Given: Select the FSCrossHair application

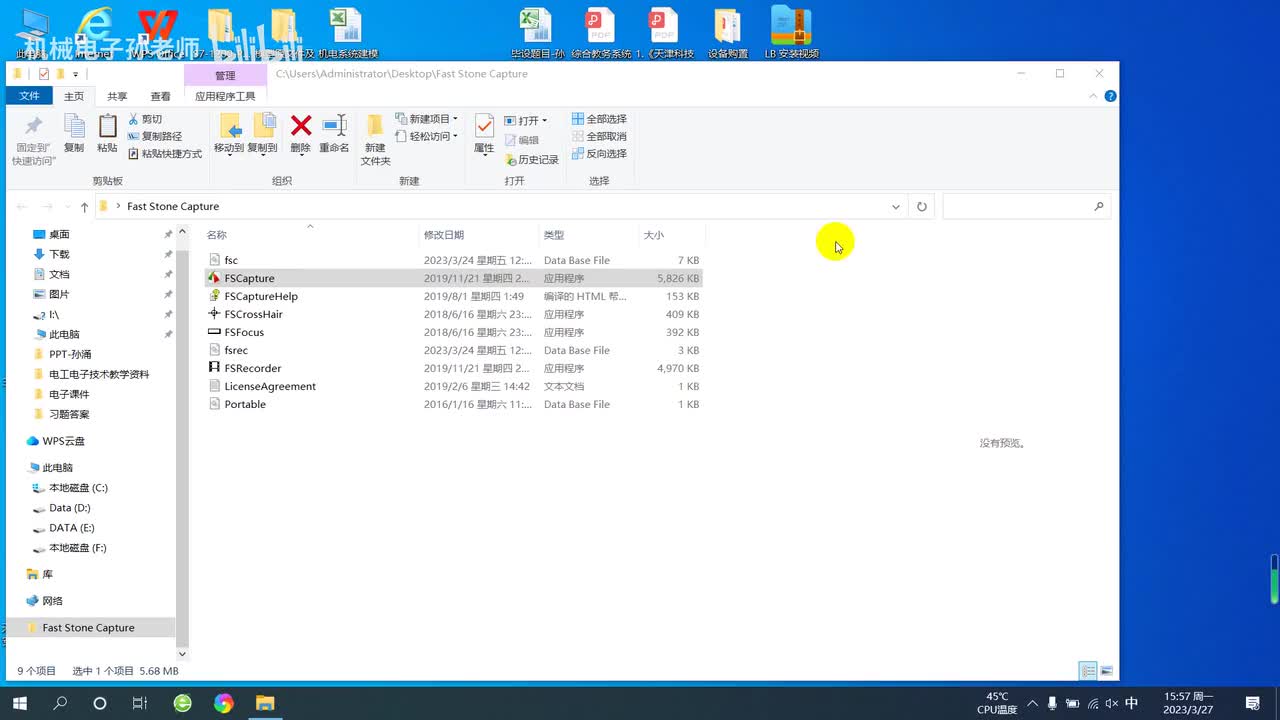Looking at the screenshot, I should (453, 314).
